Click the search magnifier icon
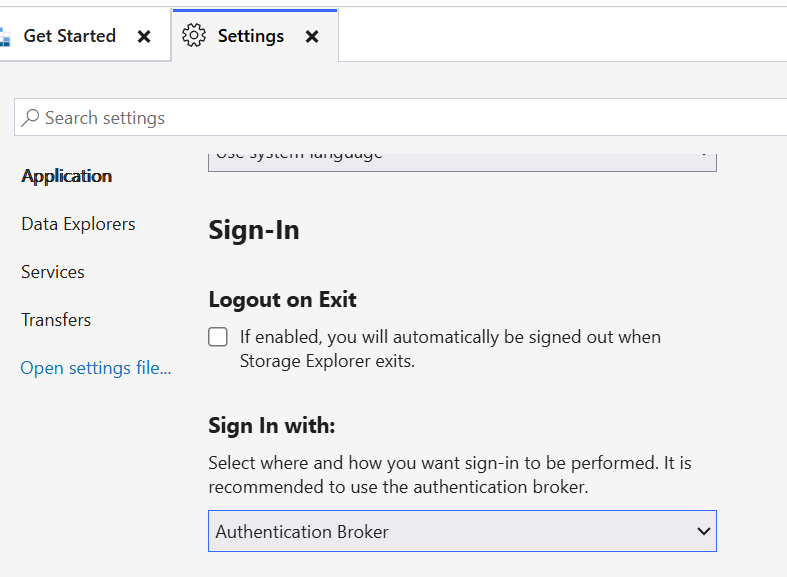787x577 pixels. (x=30, y=118)
